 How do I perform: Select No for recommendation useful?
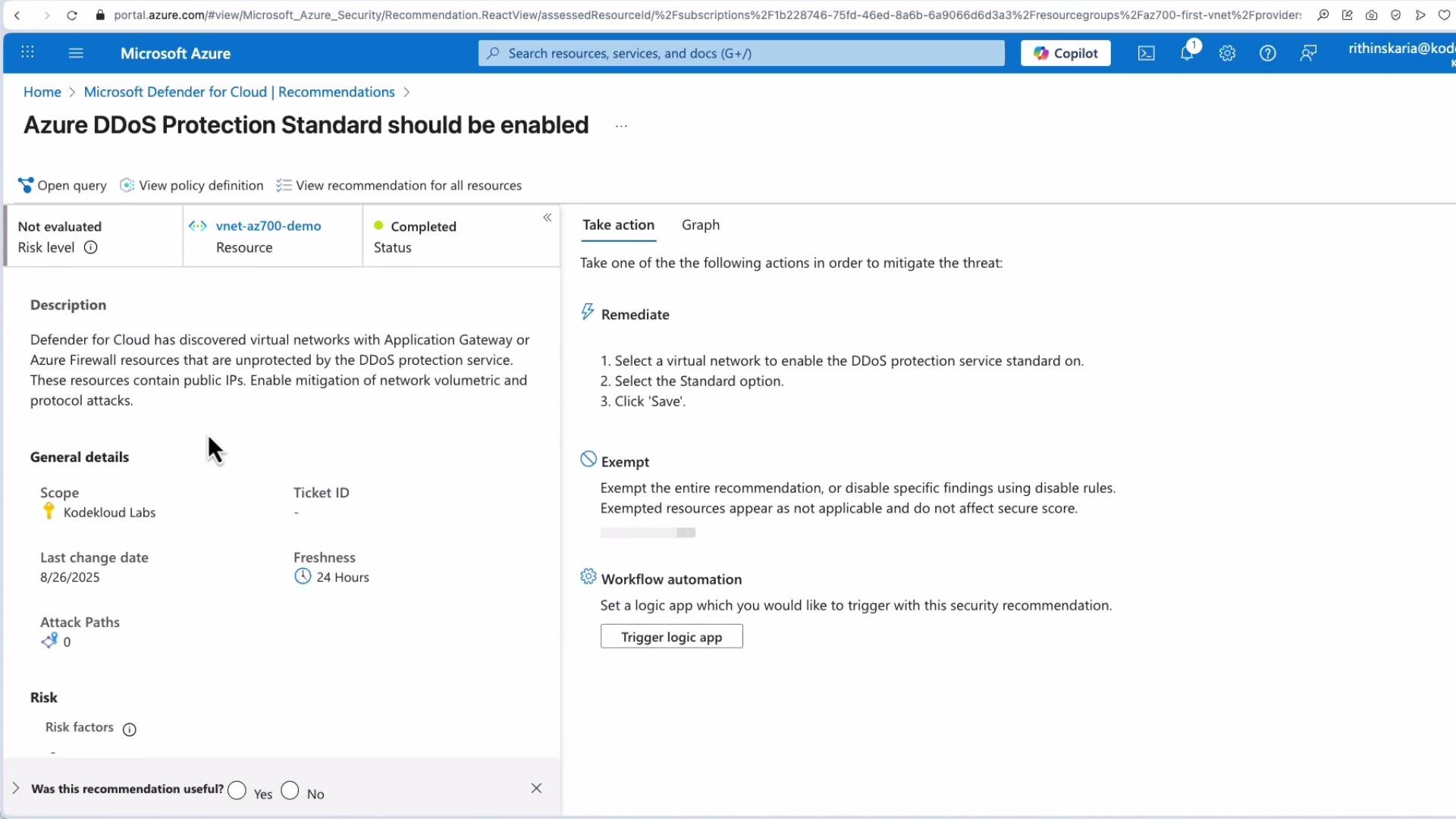[290, 791]
